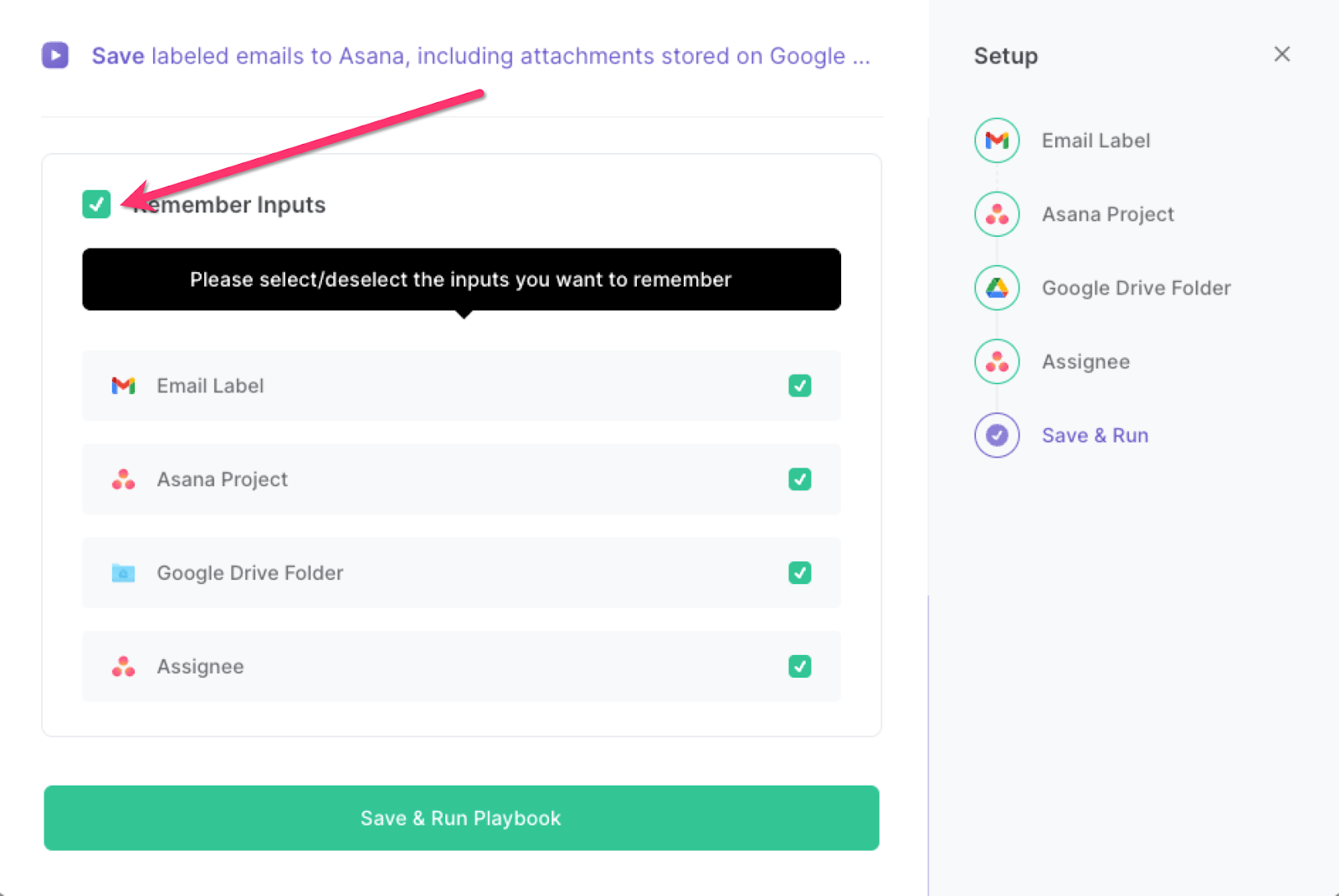
Task: Select the Assignee step in the Setup panel
Action: [x=1085, y=361]
